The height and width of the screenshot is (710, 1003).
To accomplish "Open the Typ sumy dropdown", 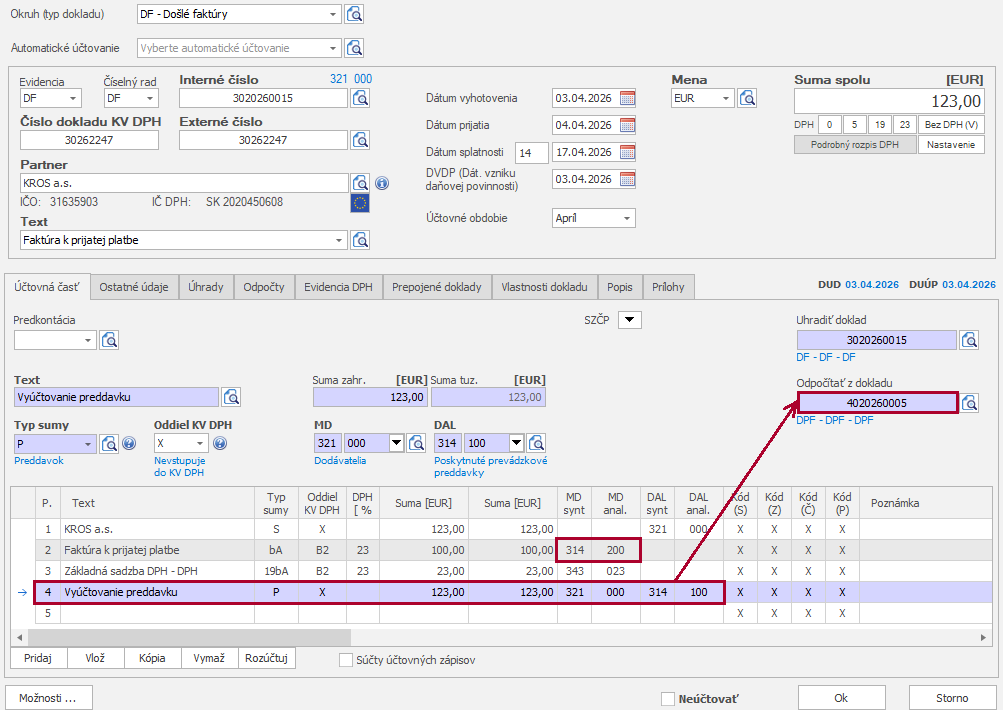I will [88, 443].
